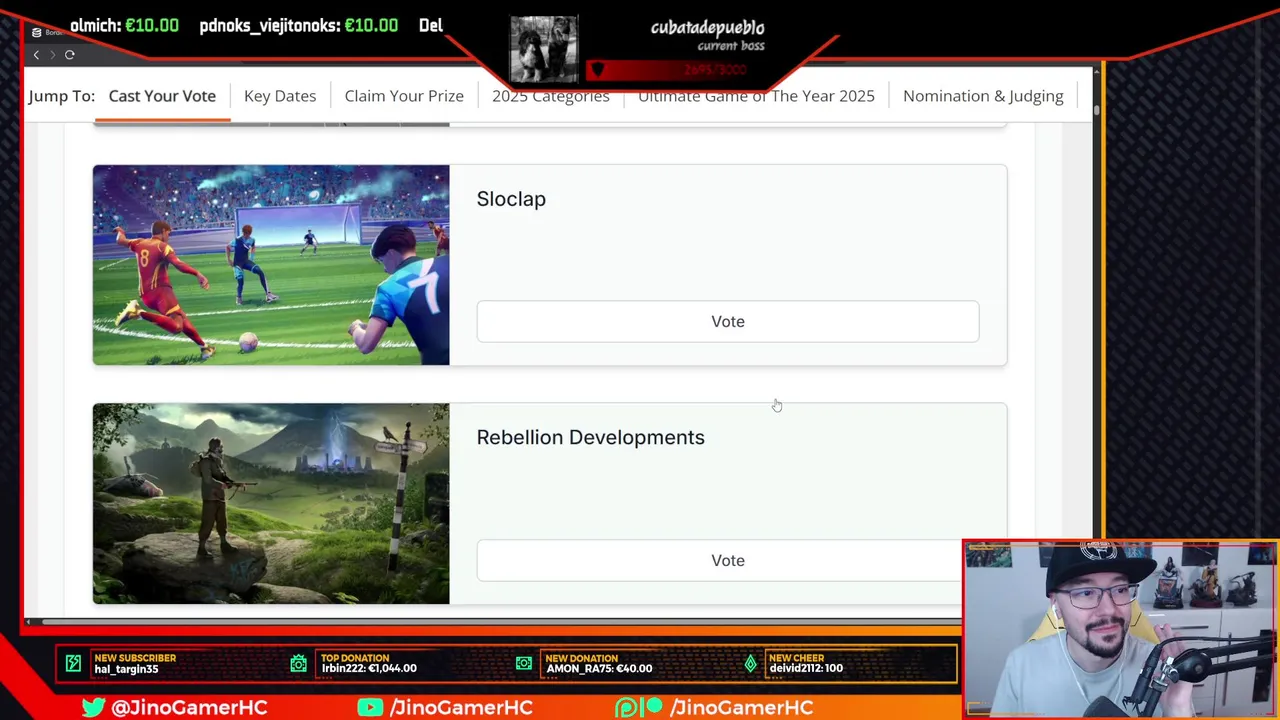Open the Sloclap football game thumbnail
Screen dimensions: 1280x720
coord(271,265)
